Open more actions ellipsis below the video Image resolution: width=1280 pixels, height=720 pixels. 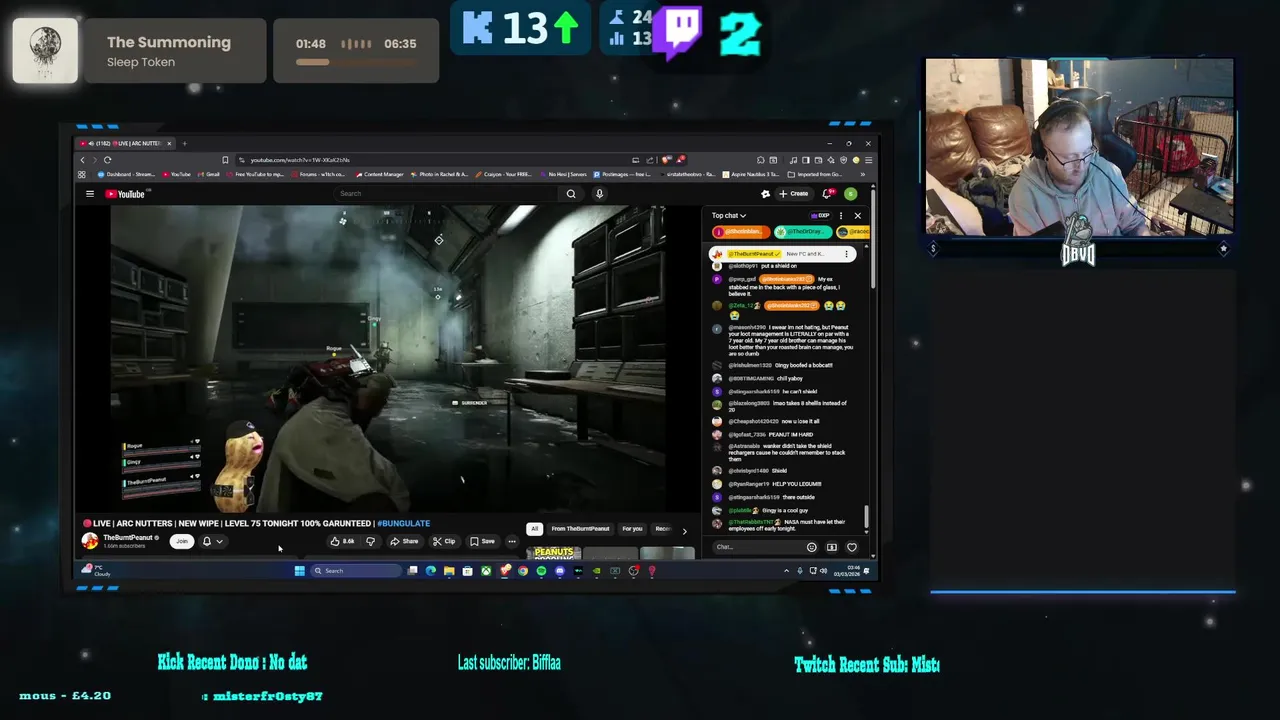tap(512, 541)
